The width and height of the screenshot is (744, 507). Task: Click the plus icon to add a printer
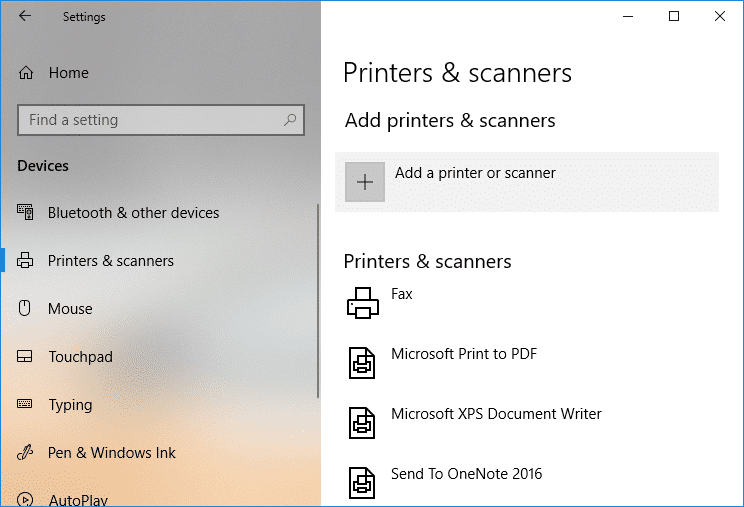tap(365, 182)
